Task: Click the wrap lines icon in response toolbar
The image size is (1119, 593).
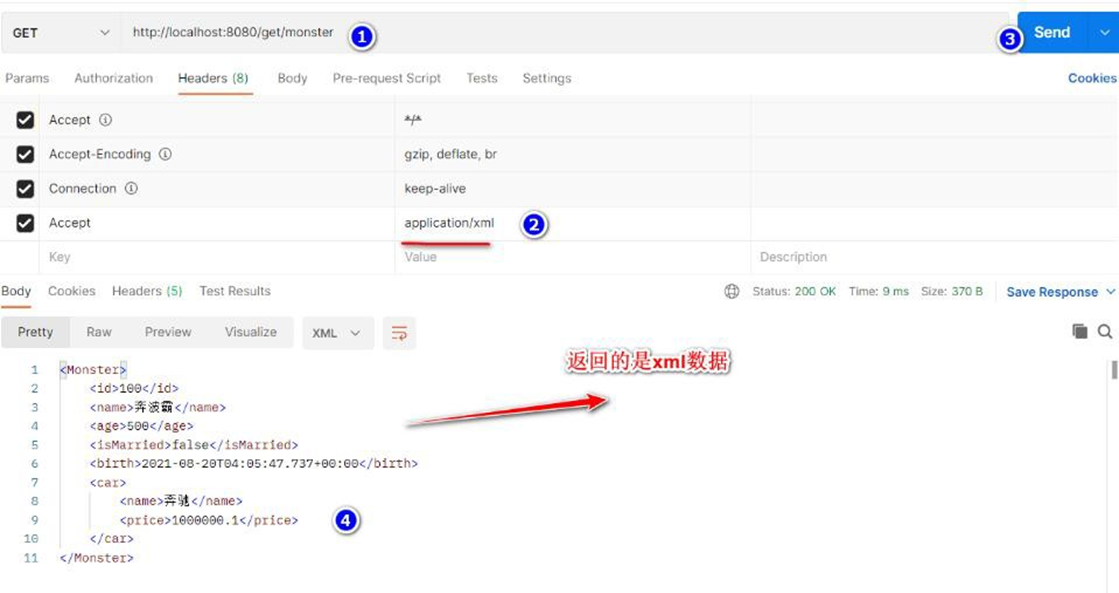Action: point(399,333)
